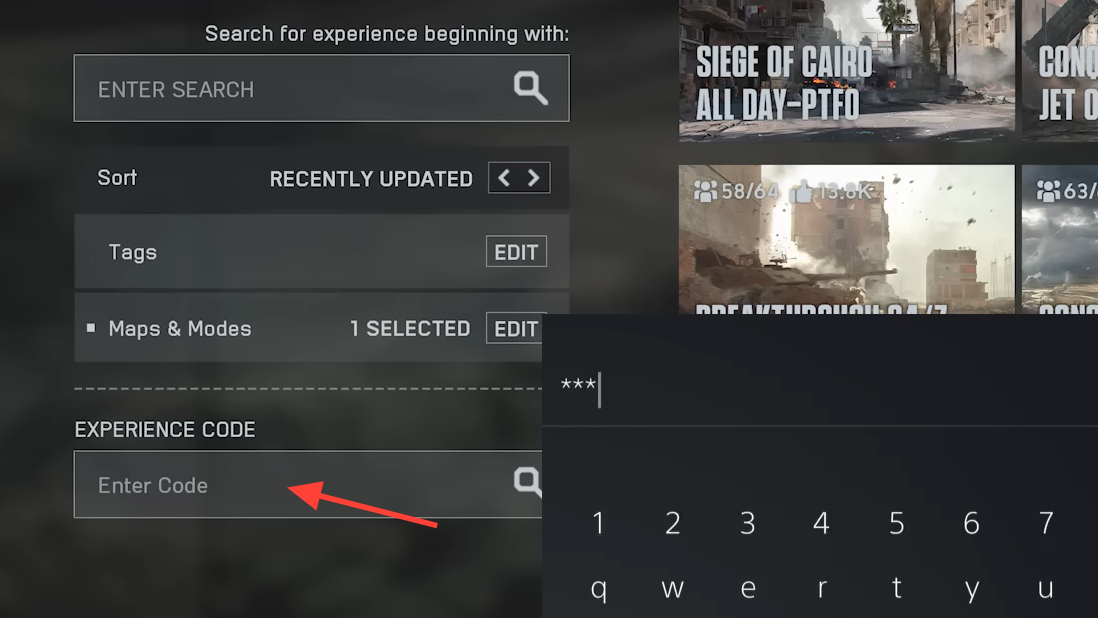The image size is (1098, 618).
Task: Click the magnifier icon in the search box
Action: pos(530,88)
